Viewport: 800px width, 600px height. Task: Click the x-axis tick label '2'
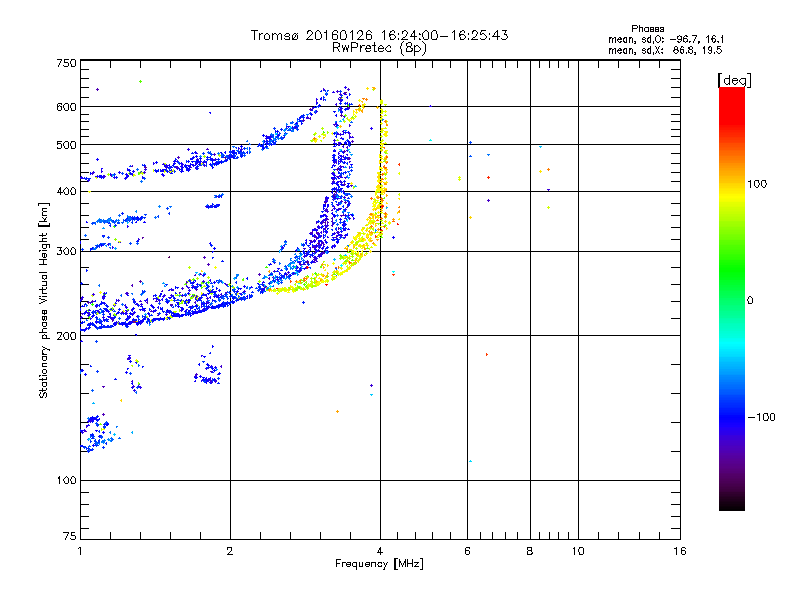click(x=230, y=551)
